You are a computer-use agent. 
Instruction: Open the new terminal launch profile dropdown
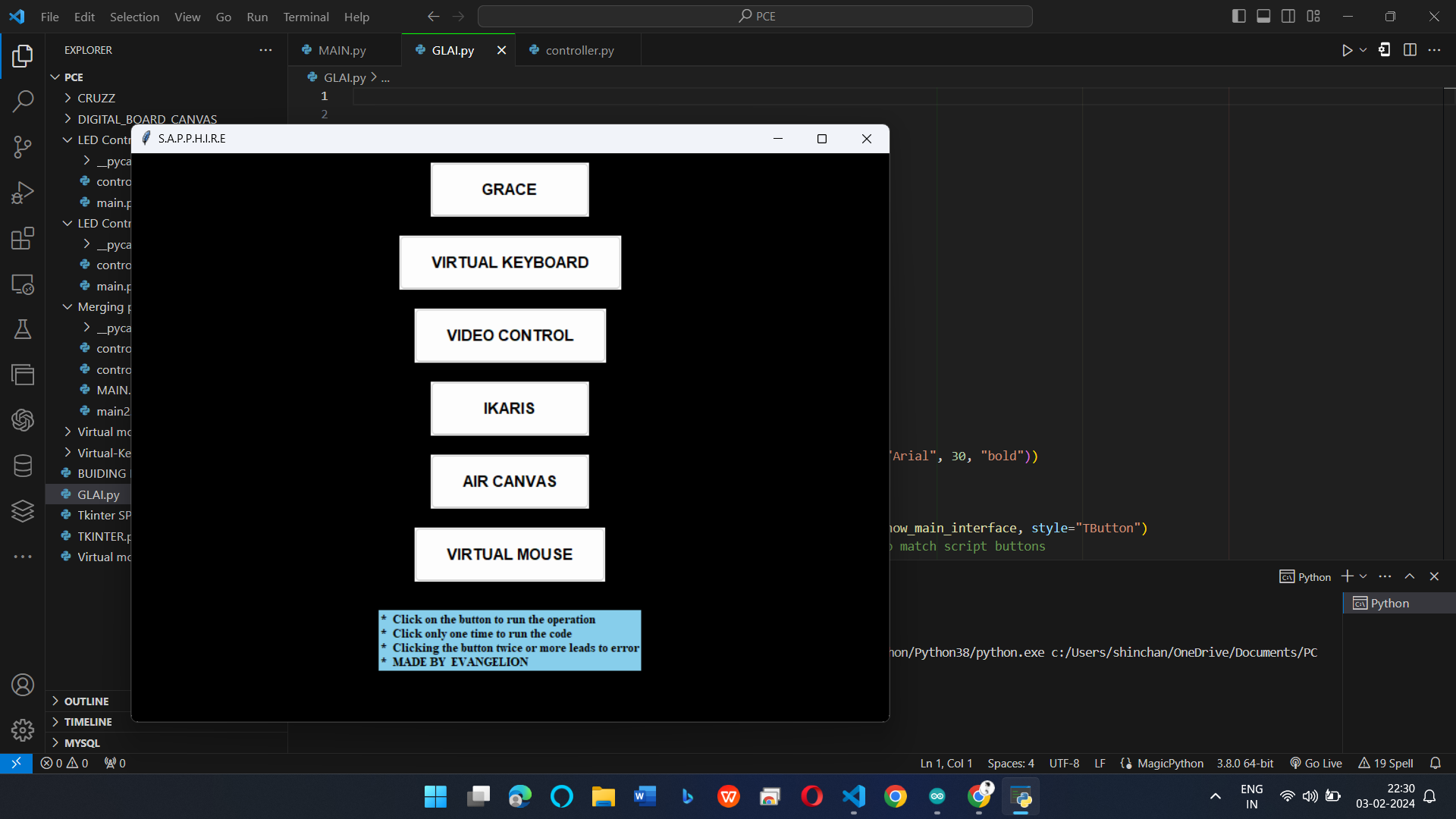pos(1363,576)
